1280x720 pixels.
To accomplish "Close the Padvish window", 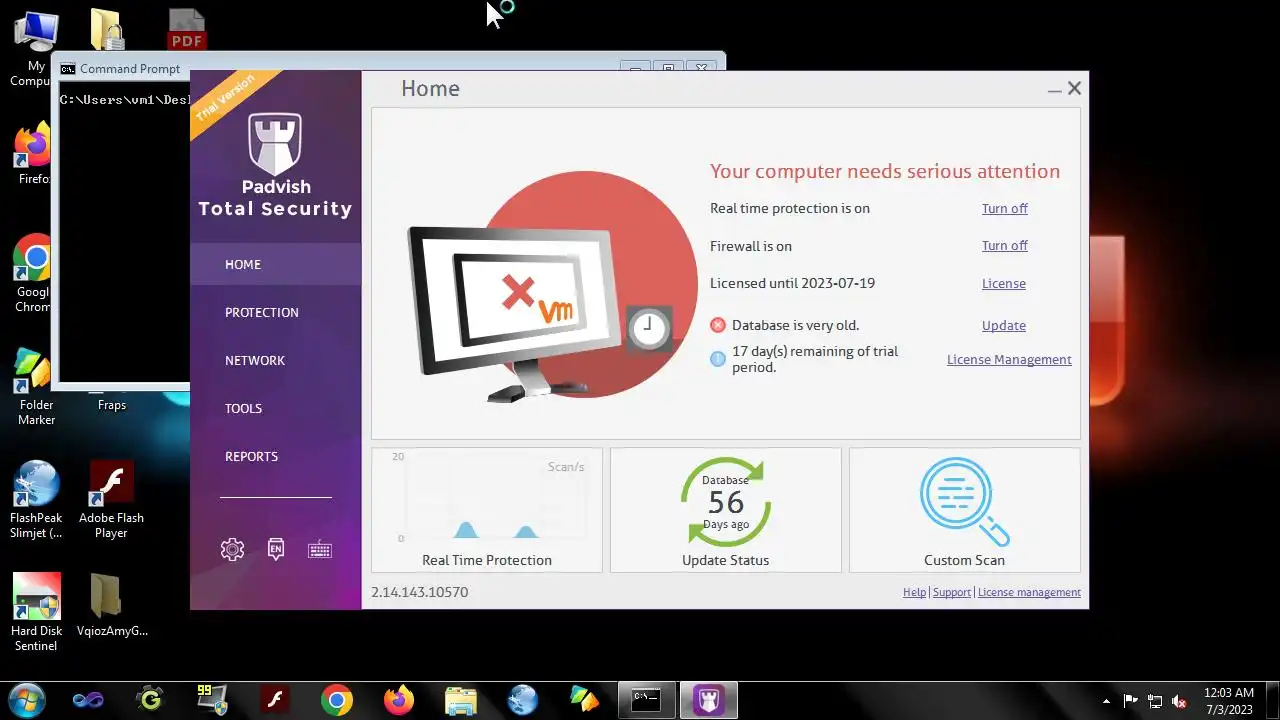I will (x=1074, y=88).
